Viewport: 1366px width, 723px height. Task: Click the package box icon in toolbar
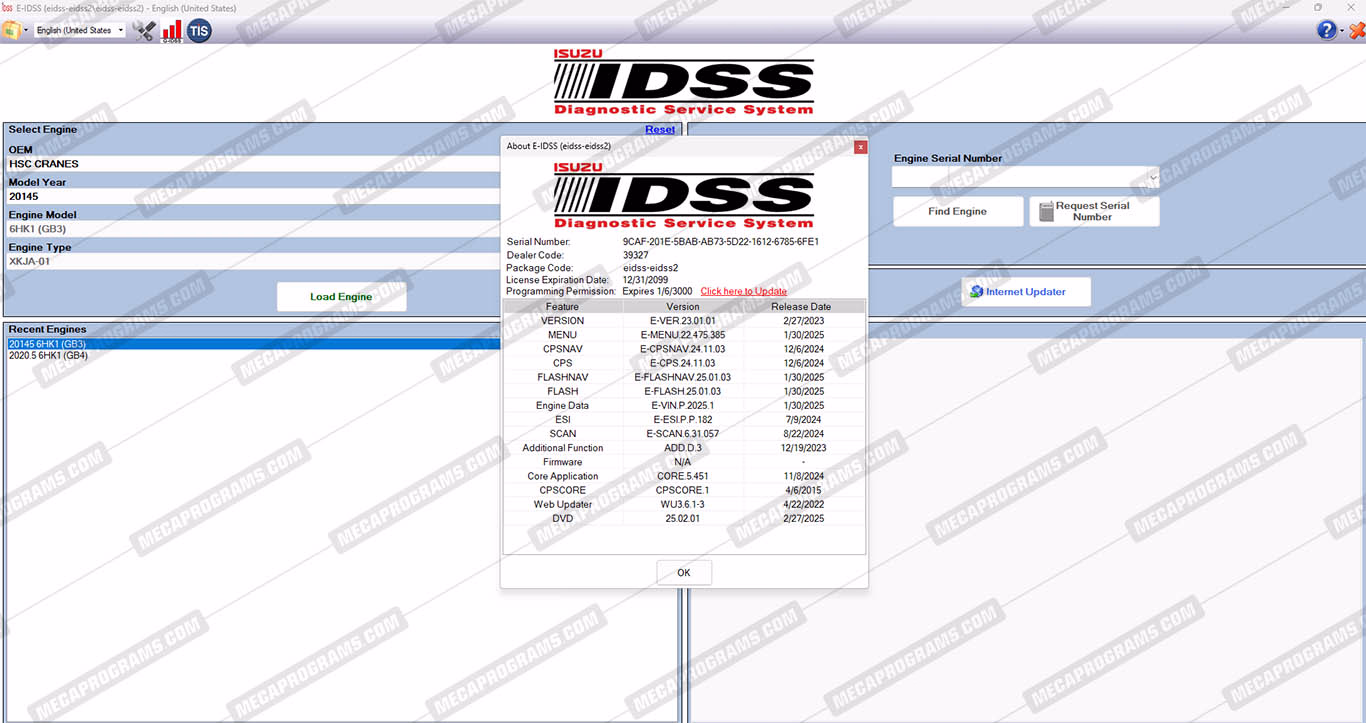point(11,30)
